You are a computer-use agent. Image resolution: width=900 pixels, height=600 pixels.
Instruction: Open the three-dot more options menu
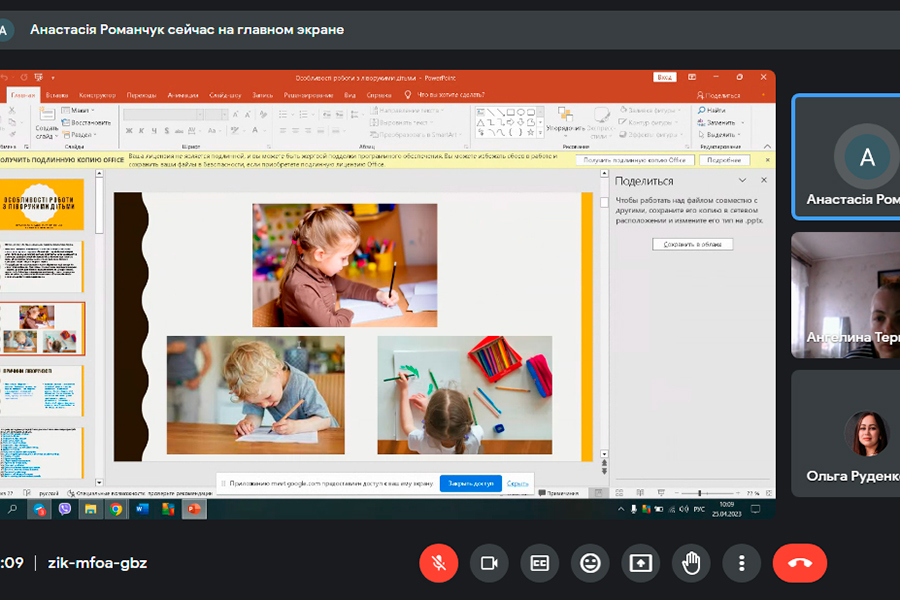[x=741, y=563]
